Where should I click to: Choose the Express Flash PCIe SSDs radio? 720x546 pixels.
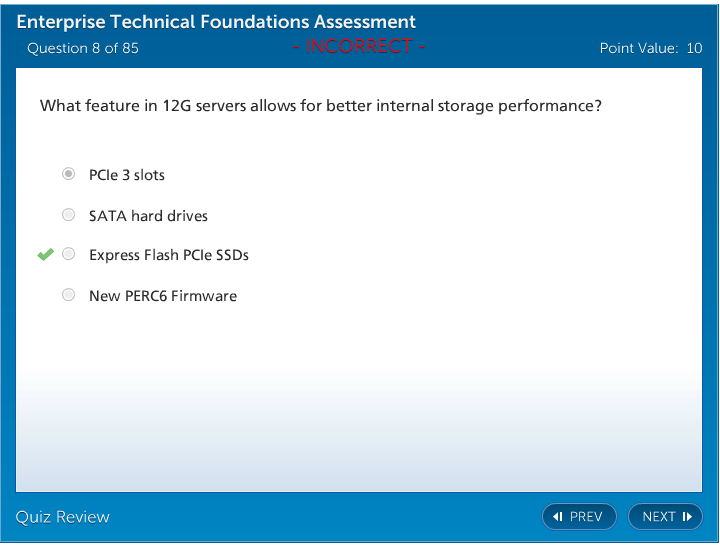coord(68,255)
